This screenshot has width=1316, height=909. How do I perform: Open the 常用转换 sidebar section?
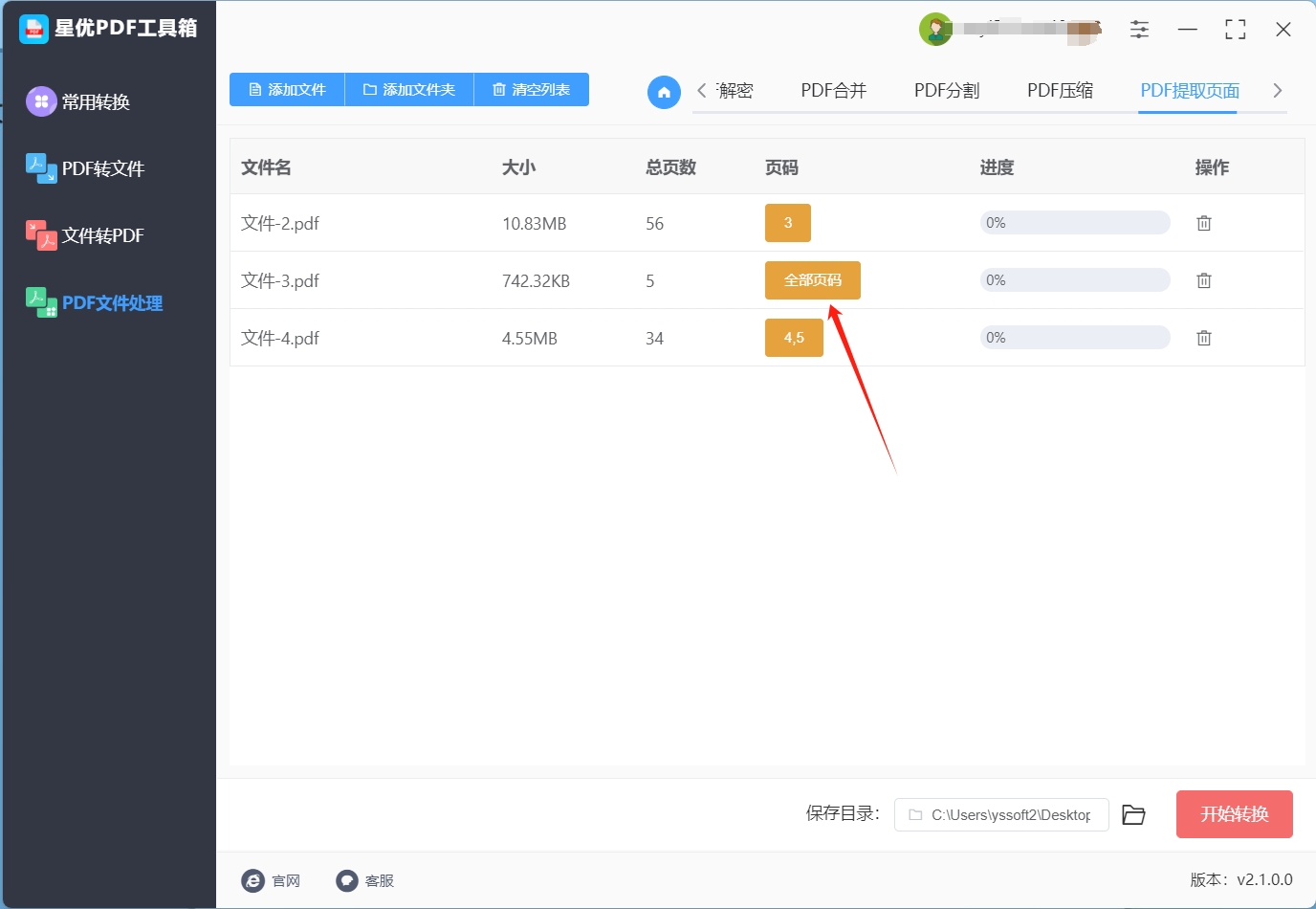click(x=79, y=101)
